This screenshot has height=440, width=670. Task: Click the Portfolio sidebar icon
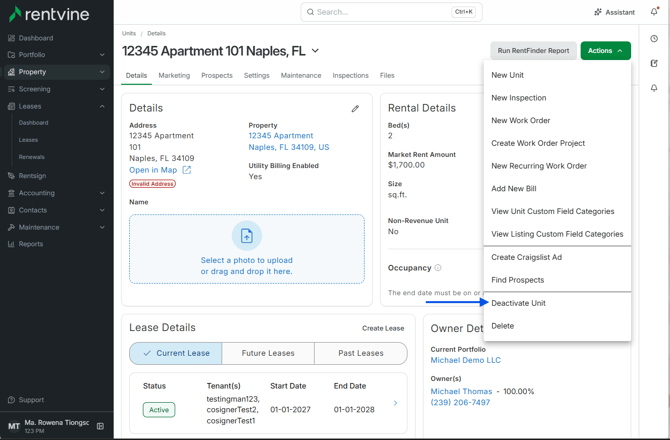pyautogui.click(x=12, y=55)
